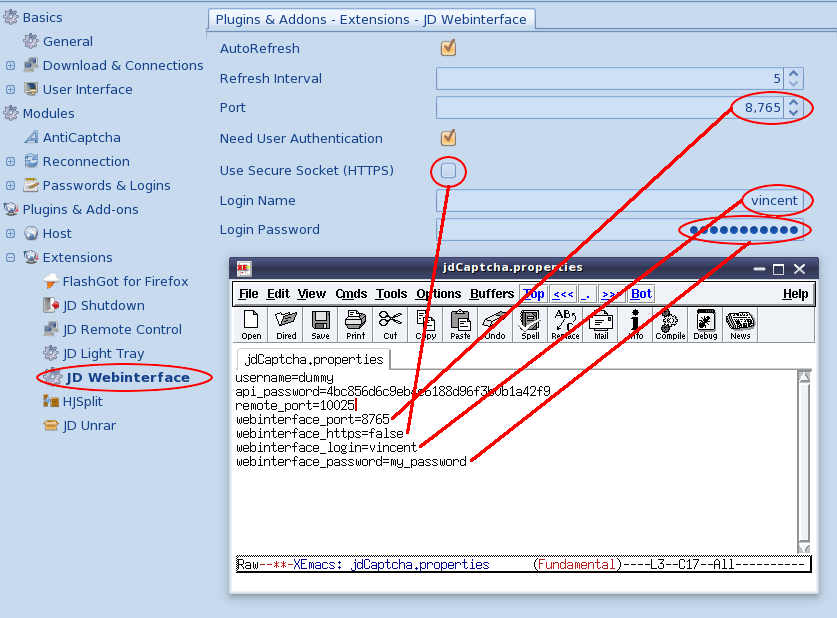
Task: Click the Paste toolbar icon
Action: [460, 324]
